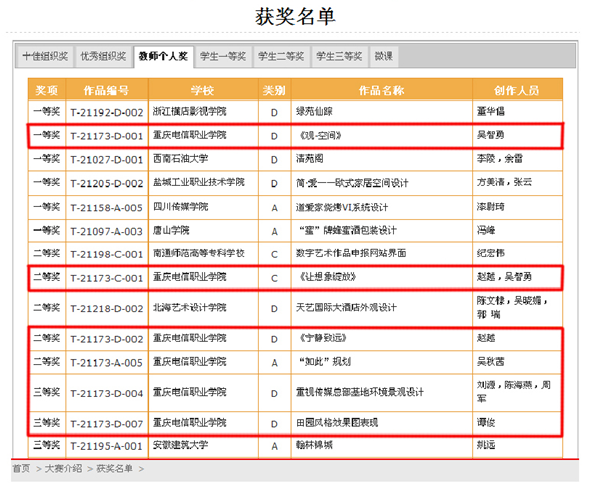Image resolution: width=600 pixels, height=483 pixels.
Task: Click the work title 《让想象绽放》
Action: (x=330, y=277)
